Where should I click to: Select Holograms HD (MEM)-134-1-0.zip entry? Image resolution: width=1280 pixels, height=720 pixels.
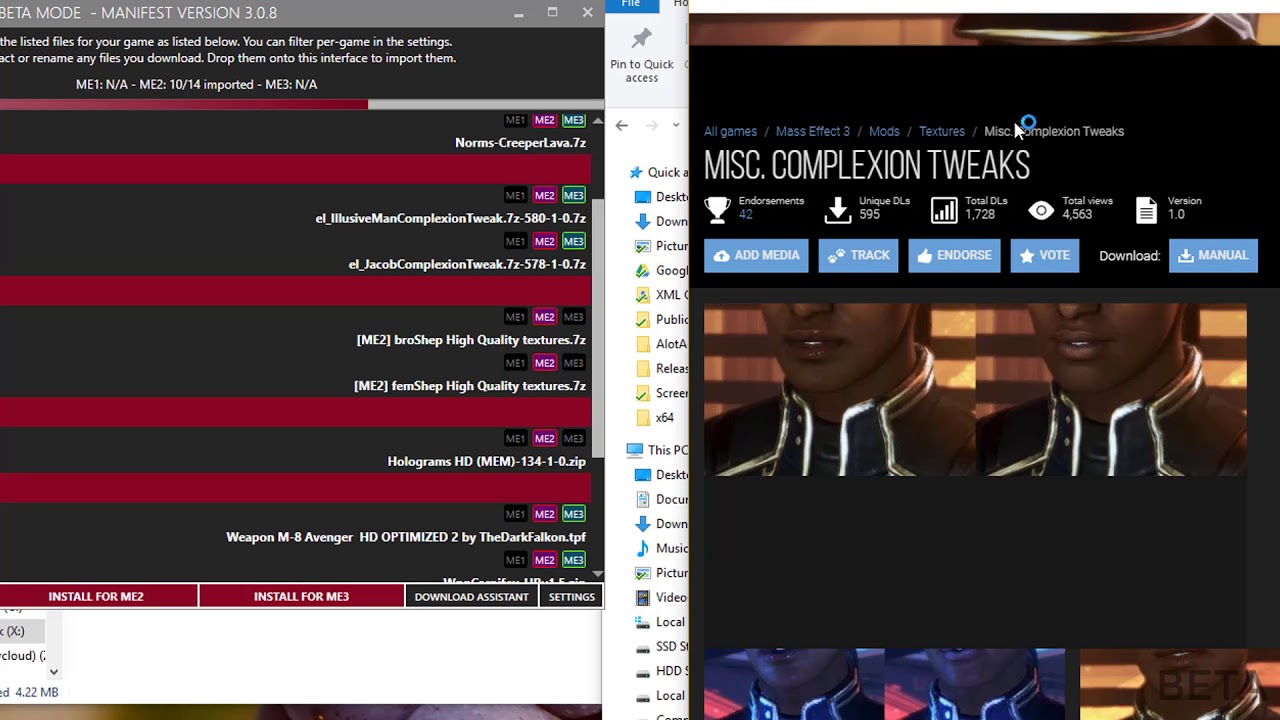pyautogui.click(x=486, y=462)
